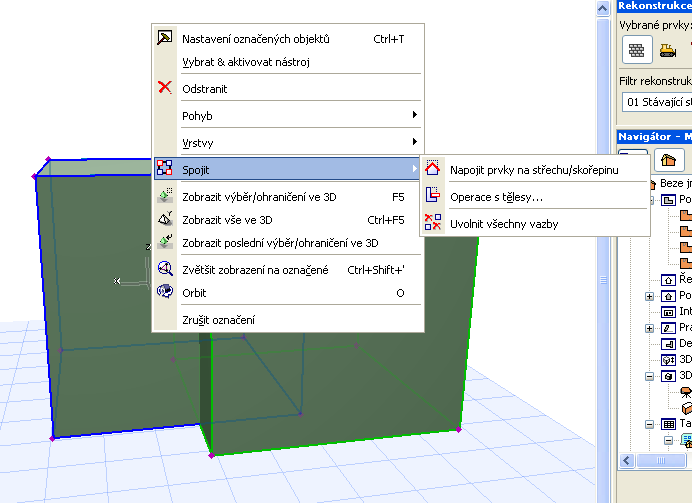This screenshot has height=503, width=692.
Task: Click the vertical scrollbar up arrow
Action: pos(603,8)
